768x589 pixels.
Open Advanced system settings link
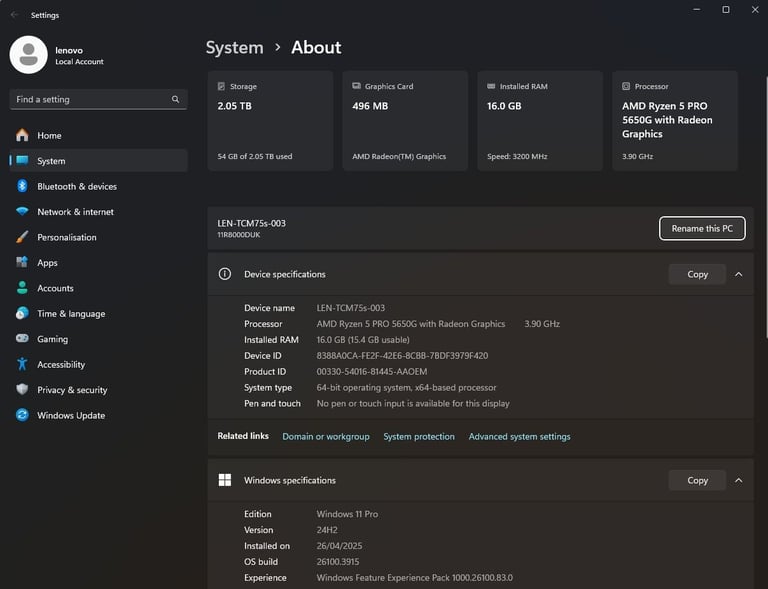pos(519,436)
